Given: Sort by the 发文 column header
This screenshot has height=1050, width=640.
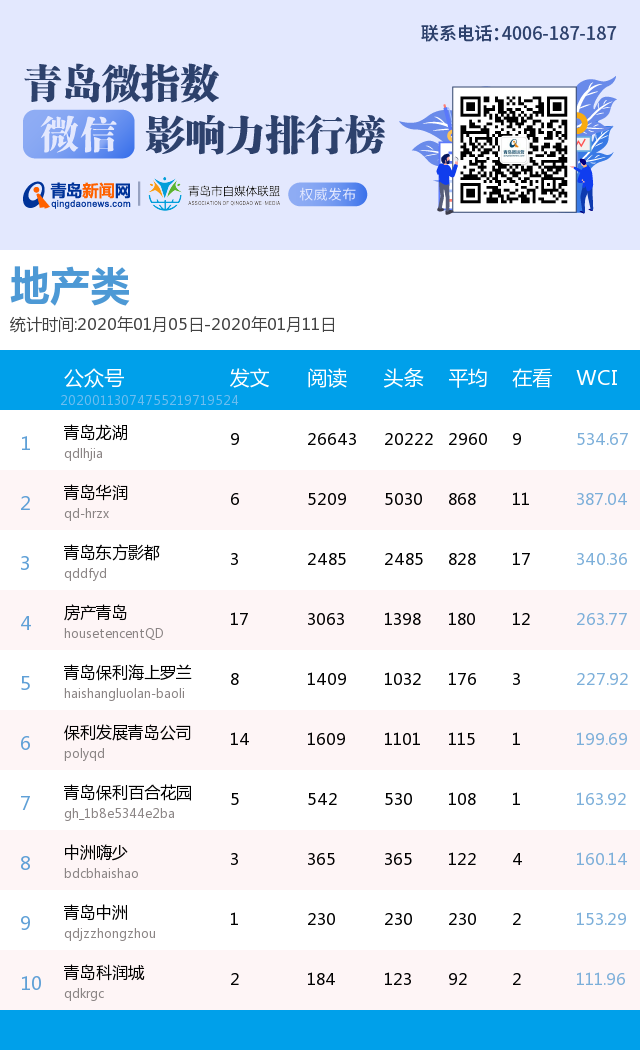Looking at the screenshot, I should click(x=249, y=378).
